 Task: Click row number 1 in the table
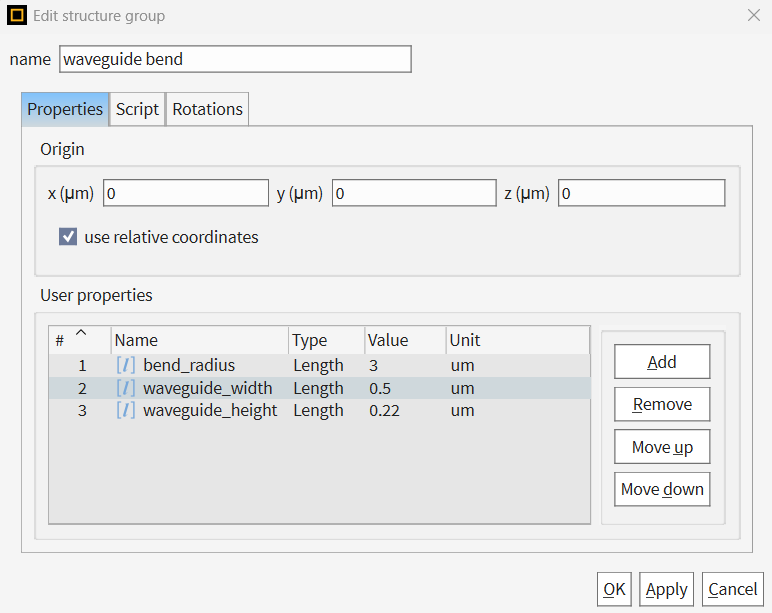82,366
